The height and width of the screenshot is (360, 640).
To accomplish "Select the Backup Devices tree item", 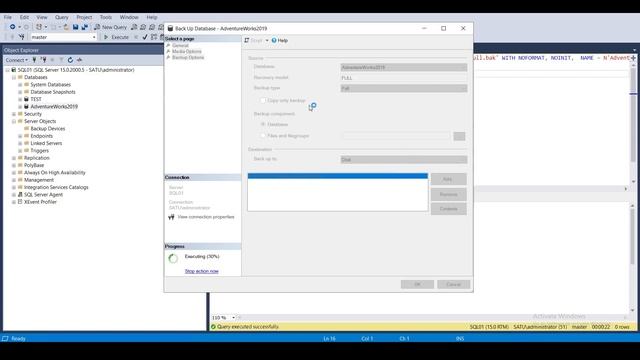I will pos(48,129).
